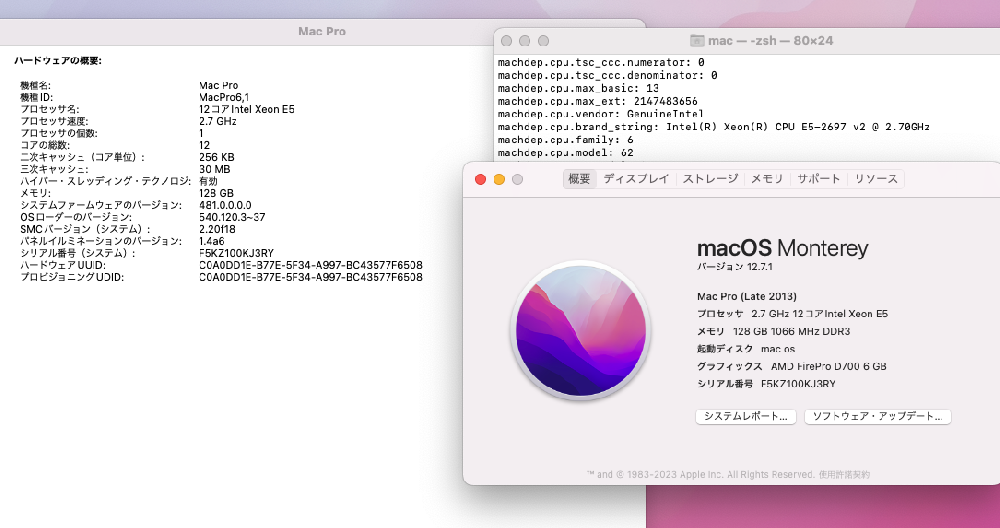Open the ストレージ tab
The image size is (1000, 528).
point(710,179)
